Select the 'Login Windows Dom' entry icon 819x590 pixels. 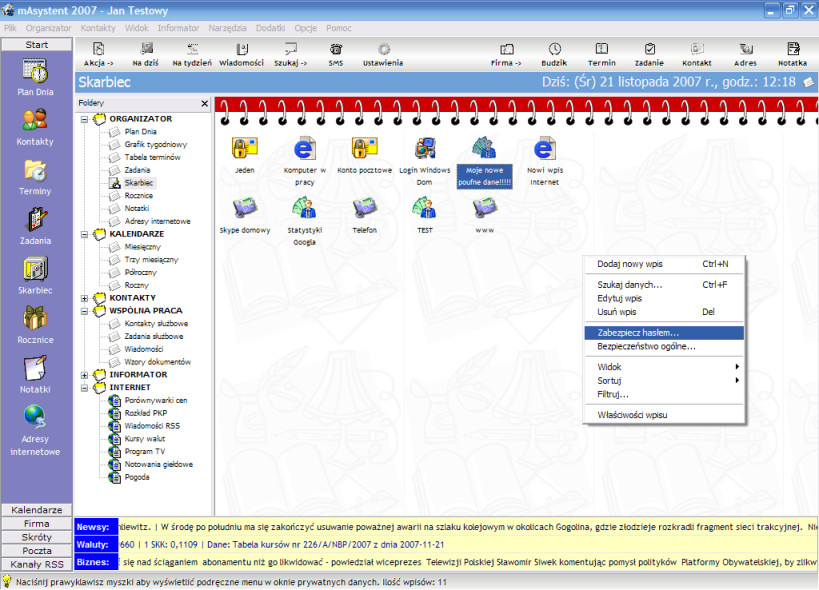[x=425, y=148]
